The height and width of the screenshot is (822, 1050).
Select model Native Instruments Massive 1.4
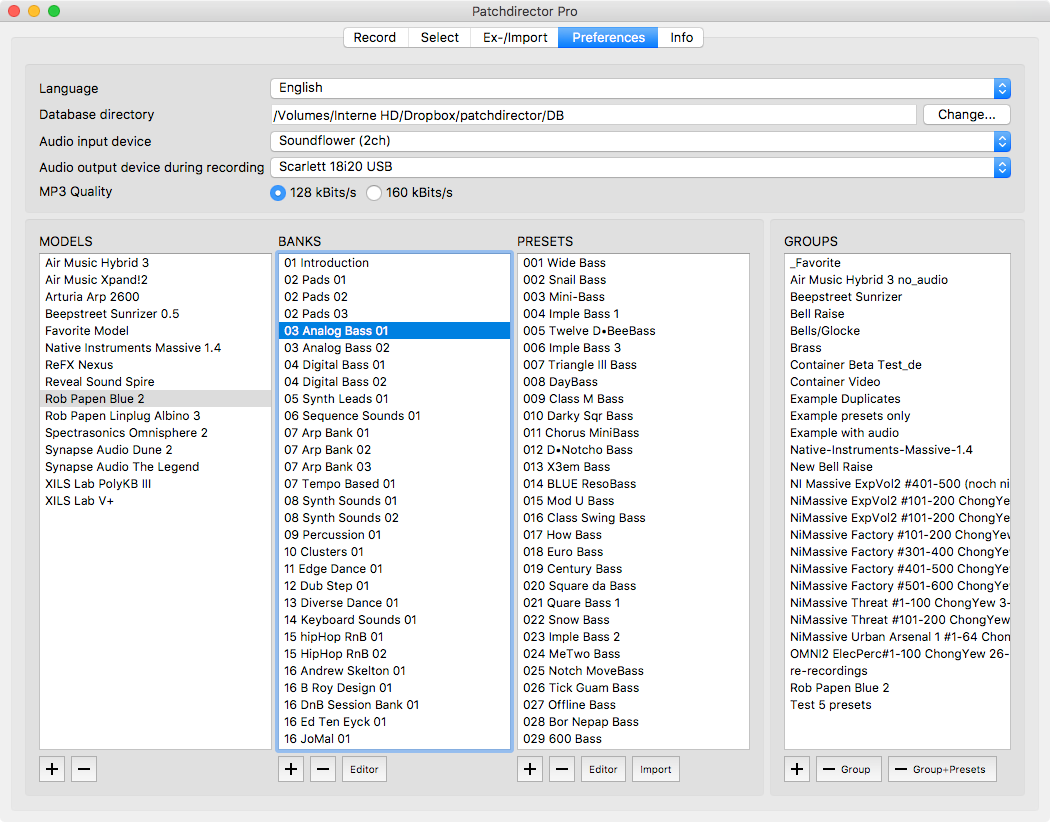(x=155, y=348)
